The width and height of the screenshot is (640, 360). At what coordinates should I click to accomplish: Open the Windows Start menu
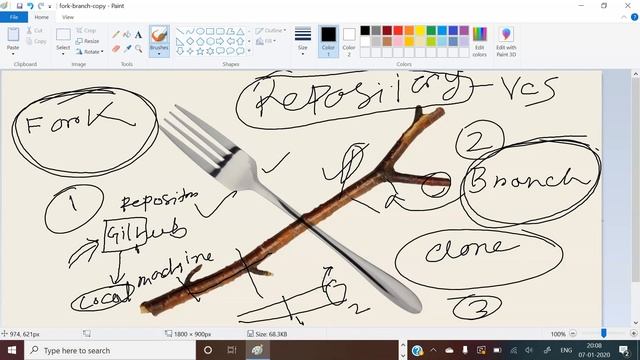click(12, 350)
